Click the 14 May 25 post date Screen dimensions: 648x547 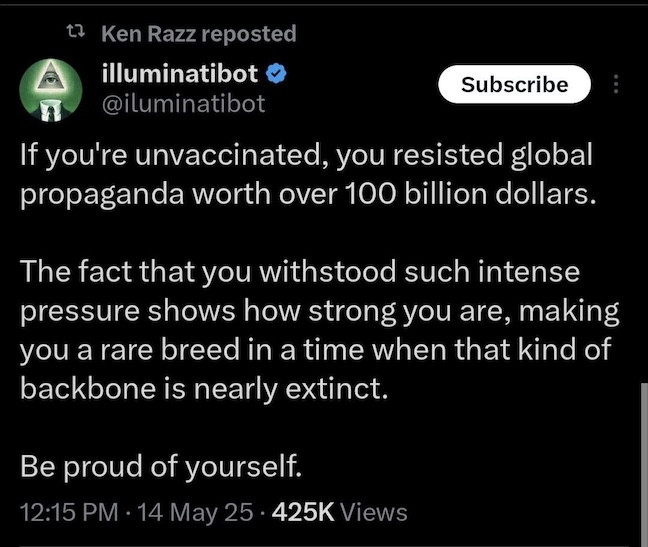[194, 513]
